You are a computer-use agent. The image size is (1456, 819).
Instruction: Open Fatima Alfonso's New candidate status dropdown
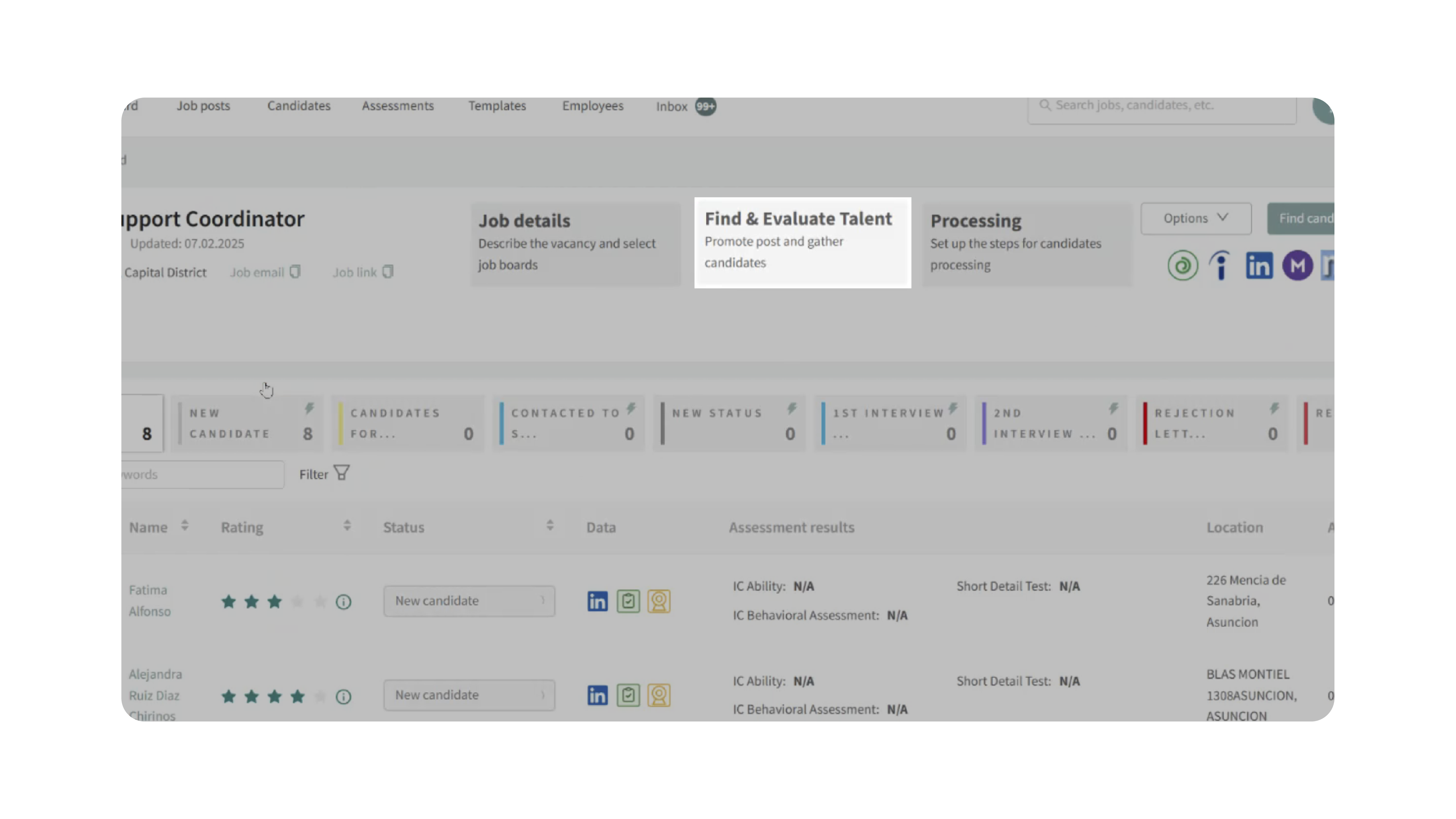tap(469, 601)
